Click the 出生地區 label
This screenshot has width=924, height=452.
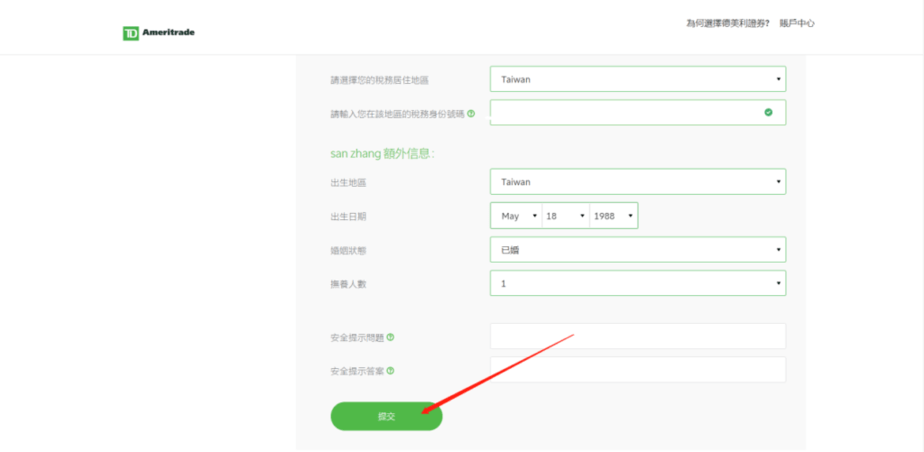pos(348,183)
